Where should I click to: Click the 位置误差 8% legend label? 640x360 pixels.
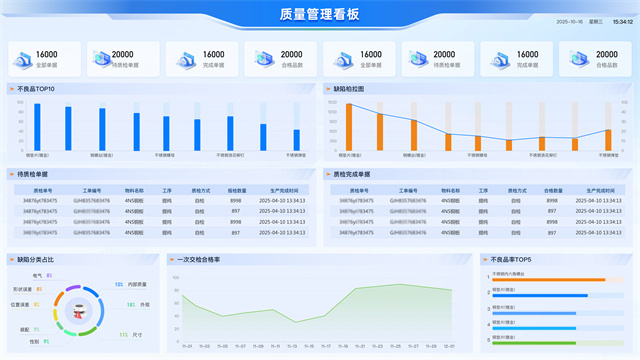(x=25, y=304)
